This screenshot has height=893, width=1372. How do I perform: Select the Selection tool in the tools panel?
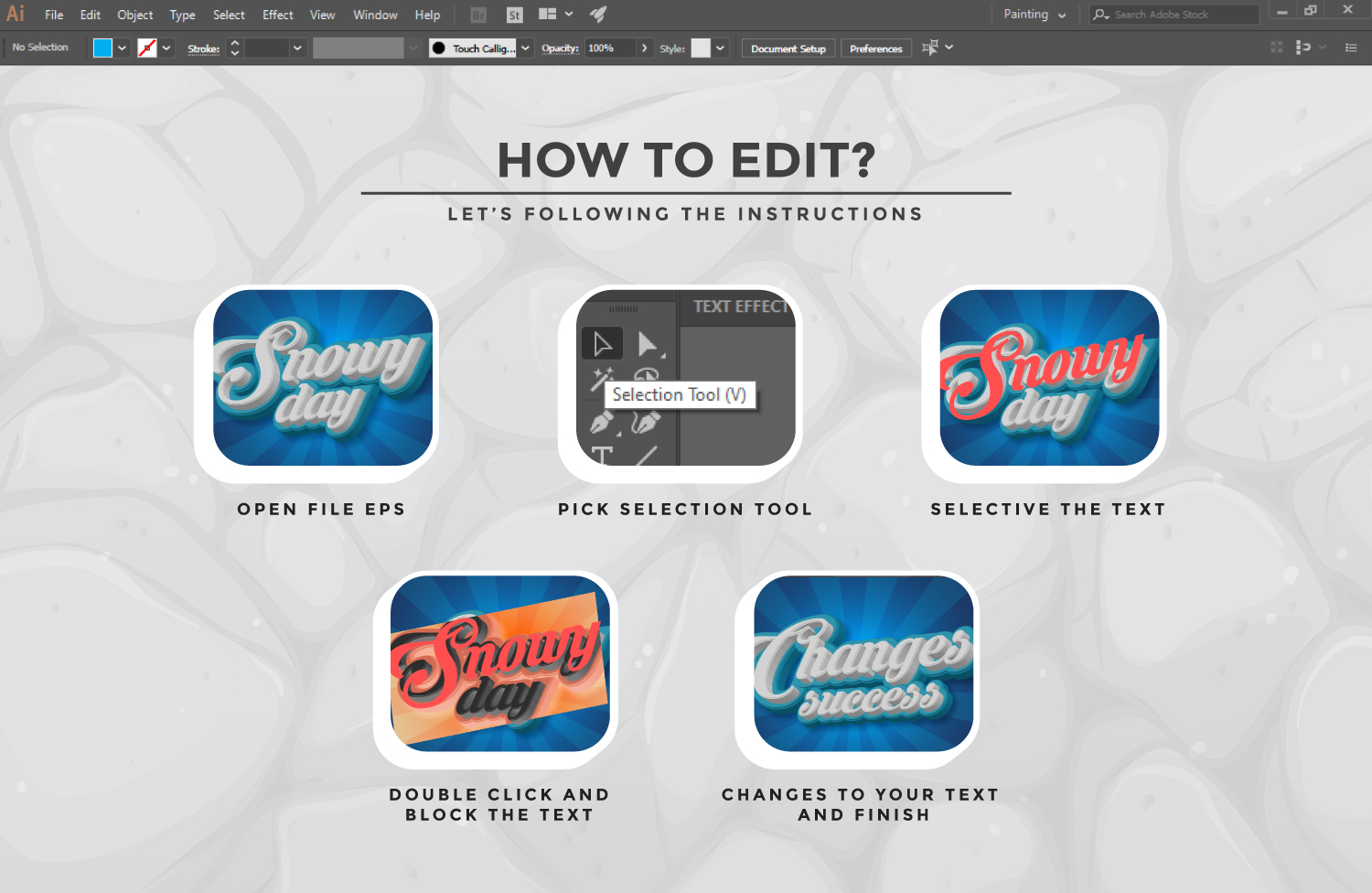point(602,343)
